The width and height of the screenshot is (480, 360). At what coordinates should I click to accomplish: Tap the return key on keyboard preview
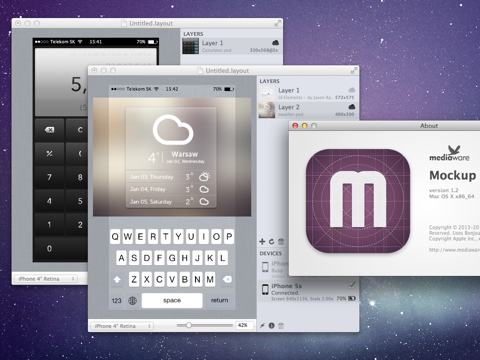coord(219,300)
